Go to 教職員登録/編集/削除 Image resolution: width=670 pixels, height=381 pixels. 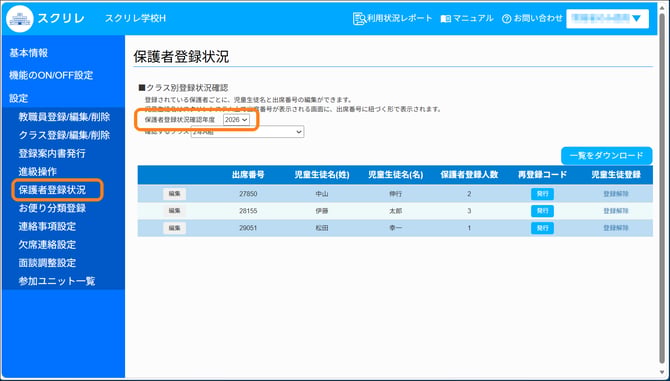[x=64, y=117]
